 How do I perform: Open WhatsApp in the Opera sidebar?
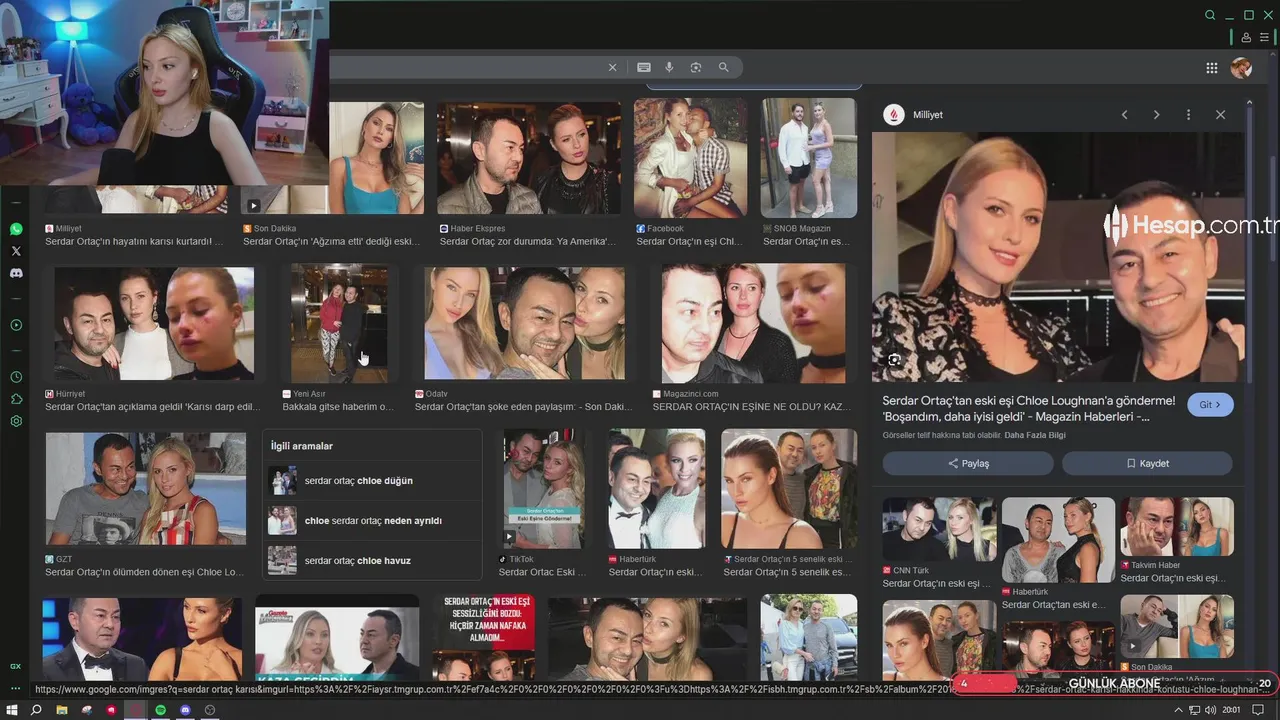[x=16, y=229]
